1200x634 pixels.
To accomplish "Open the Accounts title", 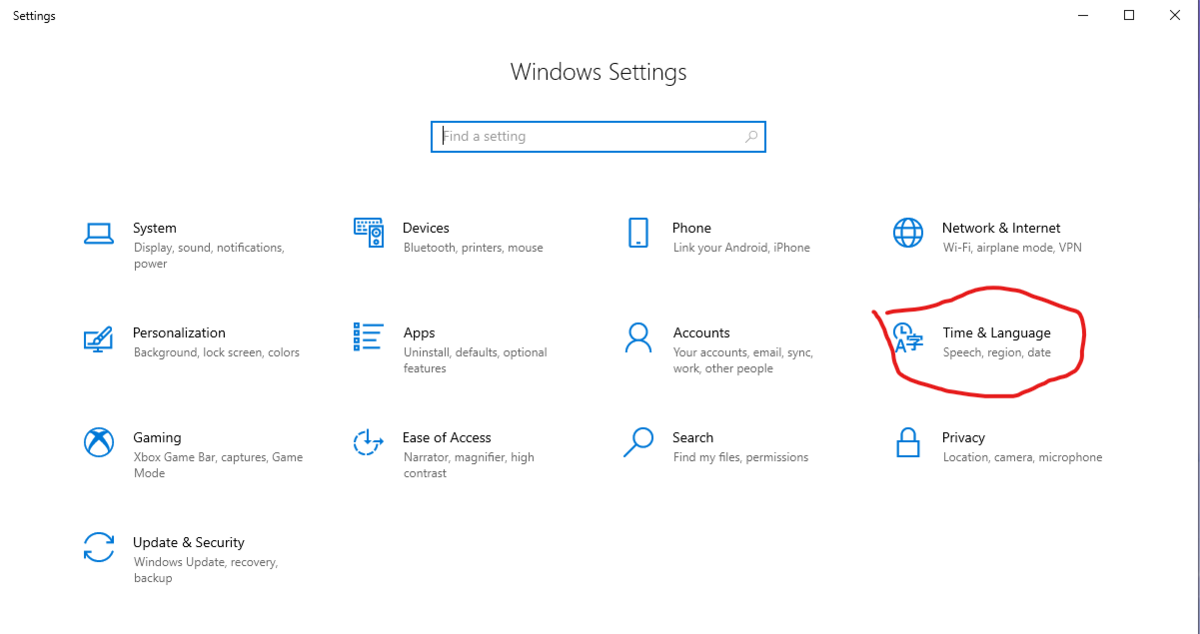I will click(x=701, y=333).
